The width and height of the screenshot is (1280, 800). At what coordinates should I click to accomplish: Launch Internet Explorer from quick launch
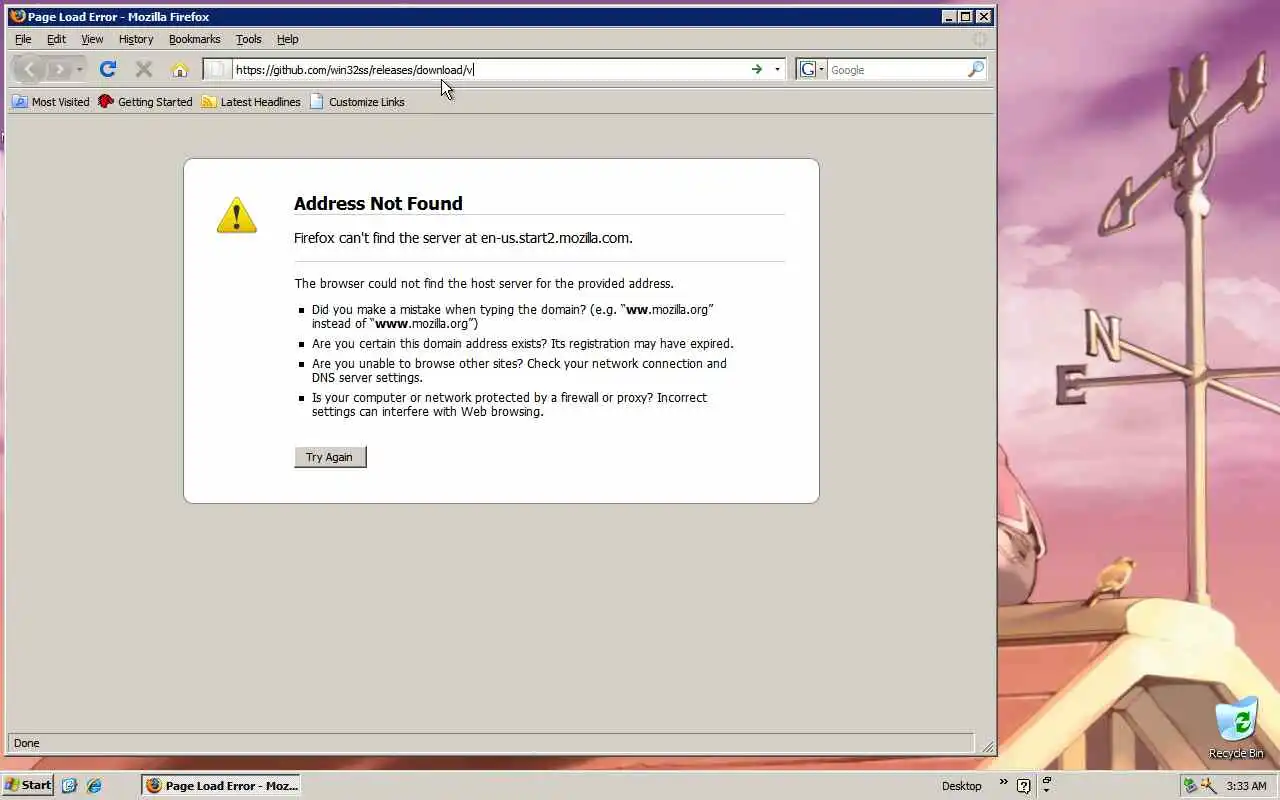pyautogui.click(x=94, y=786)
